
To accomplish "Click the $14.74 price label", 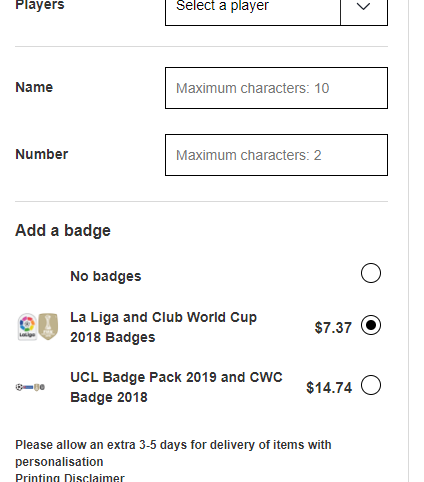I will pyautogui.click(x=329, y=388).
